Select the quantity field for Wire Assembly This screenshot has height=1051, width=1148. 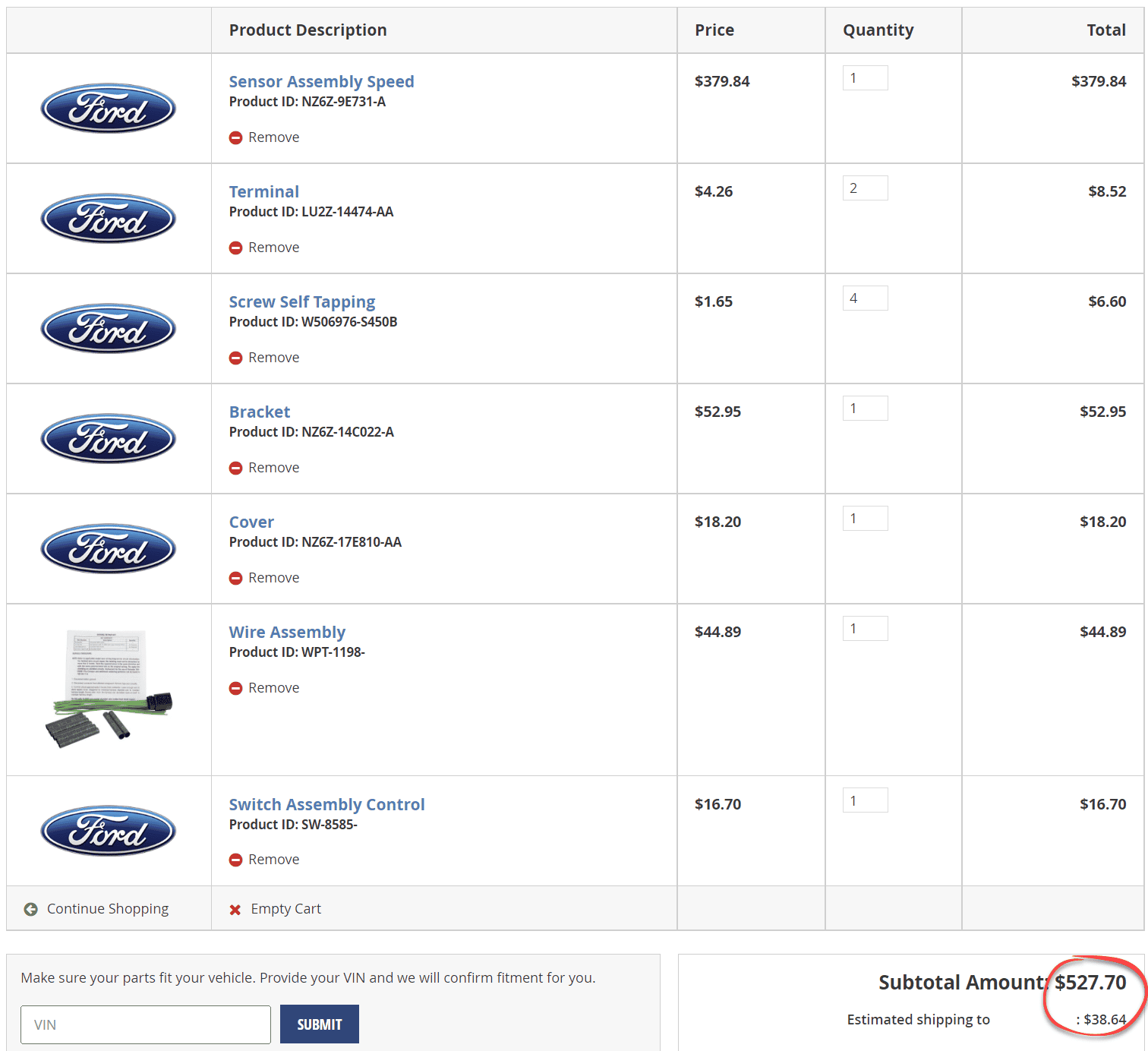[866, 628]
